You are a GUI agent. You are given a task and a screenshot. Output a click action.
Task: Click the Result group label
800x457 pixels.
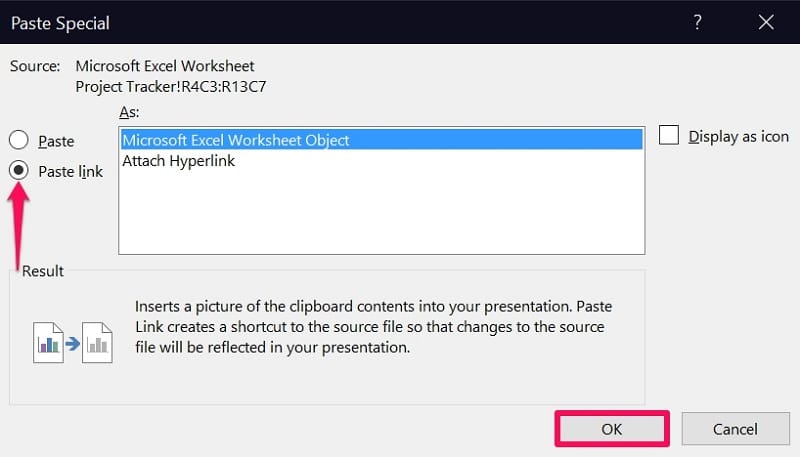tap(42, 271)
